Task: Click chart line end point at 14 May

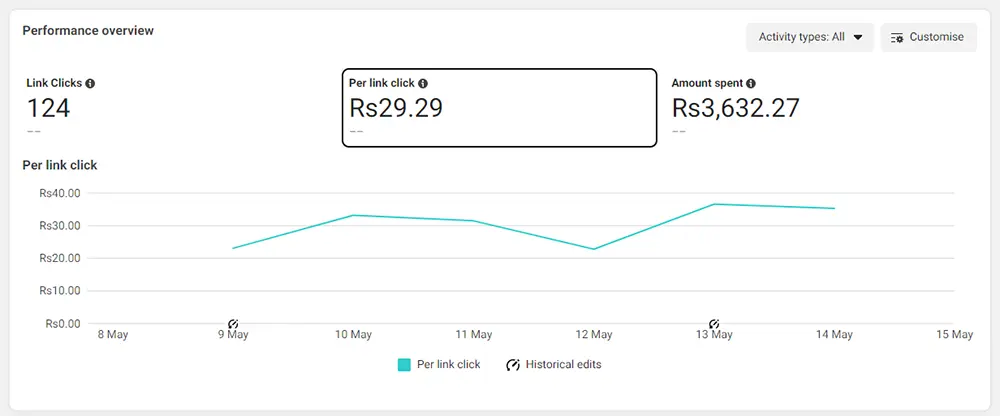Action: point(834,208)
